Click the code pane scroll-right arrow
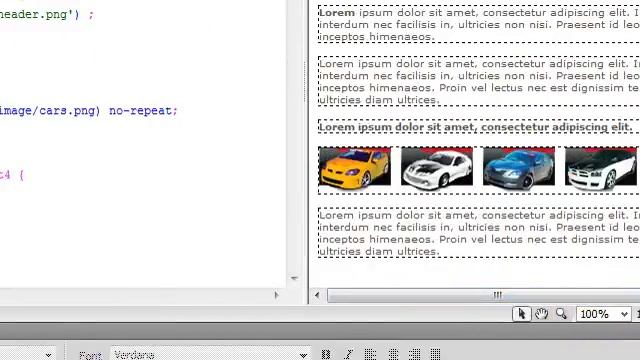Screen dimensions: 640x360 (276, 295)
